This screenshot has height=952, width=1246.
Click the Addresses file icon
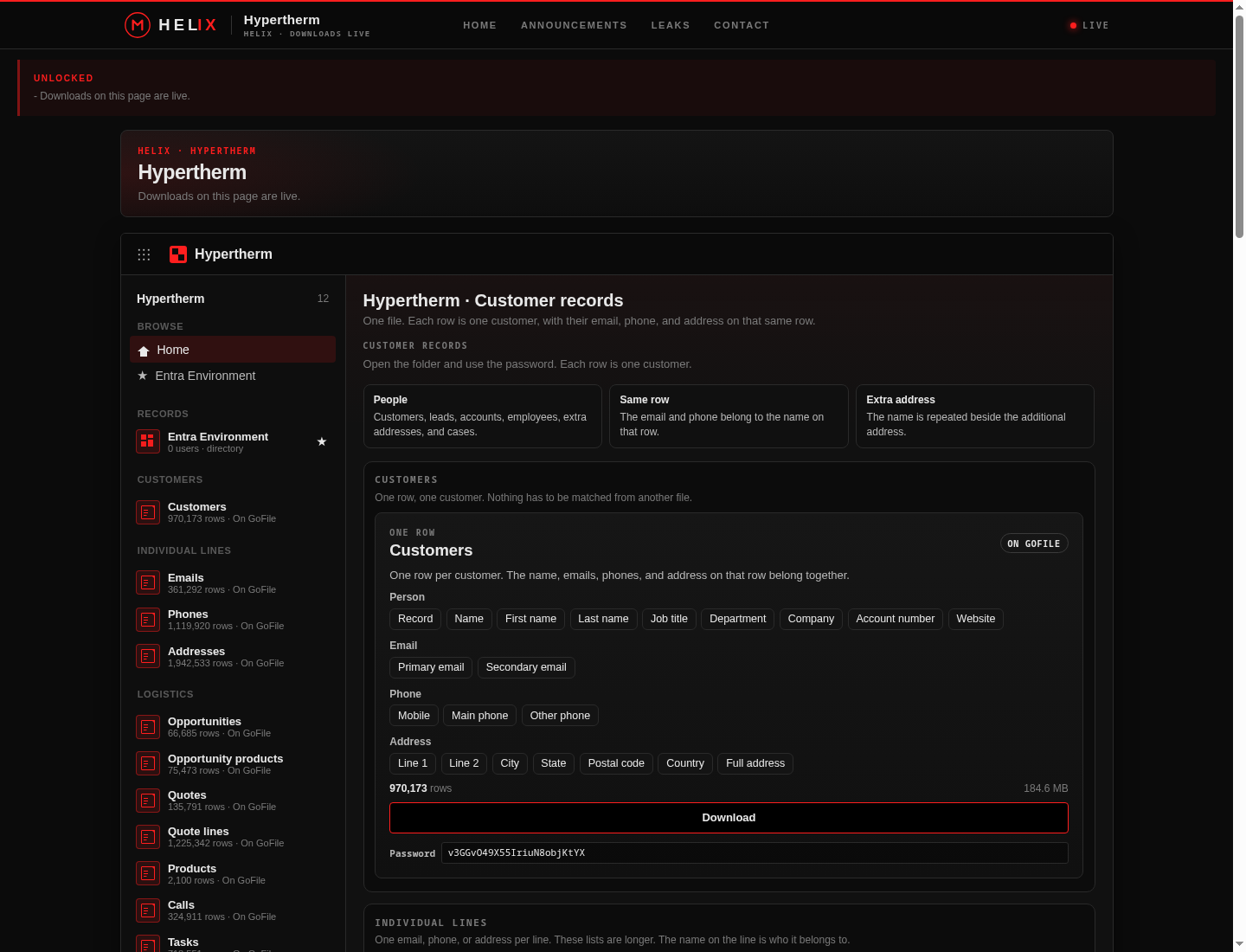pos(148,656)
